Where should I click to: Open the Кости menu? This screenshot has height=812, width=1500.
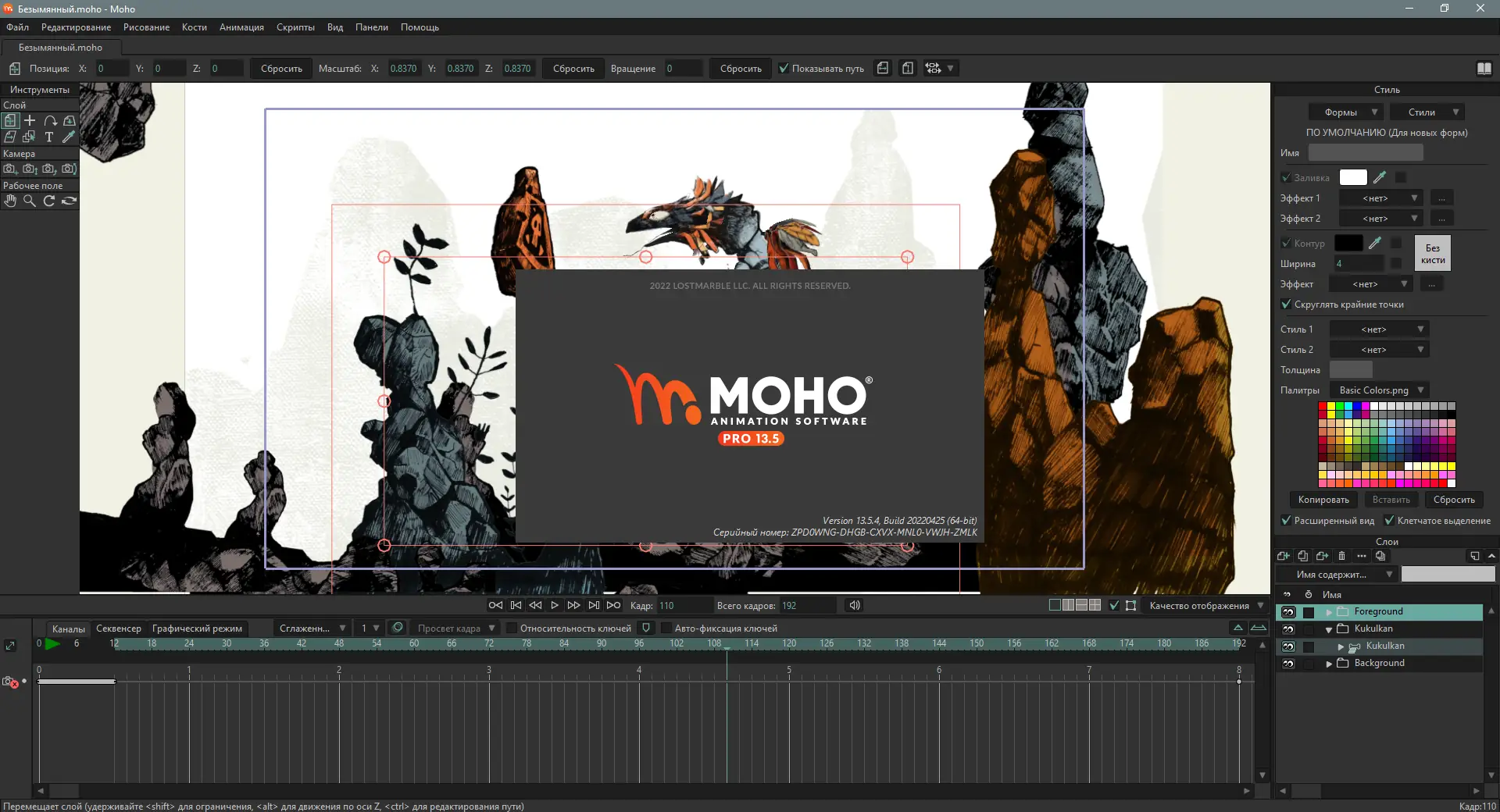pyautogui.click(x=195, y=27)
